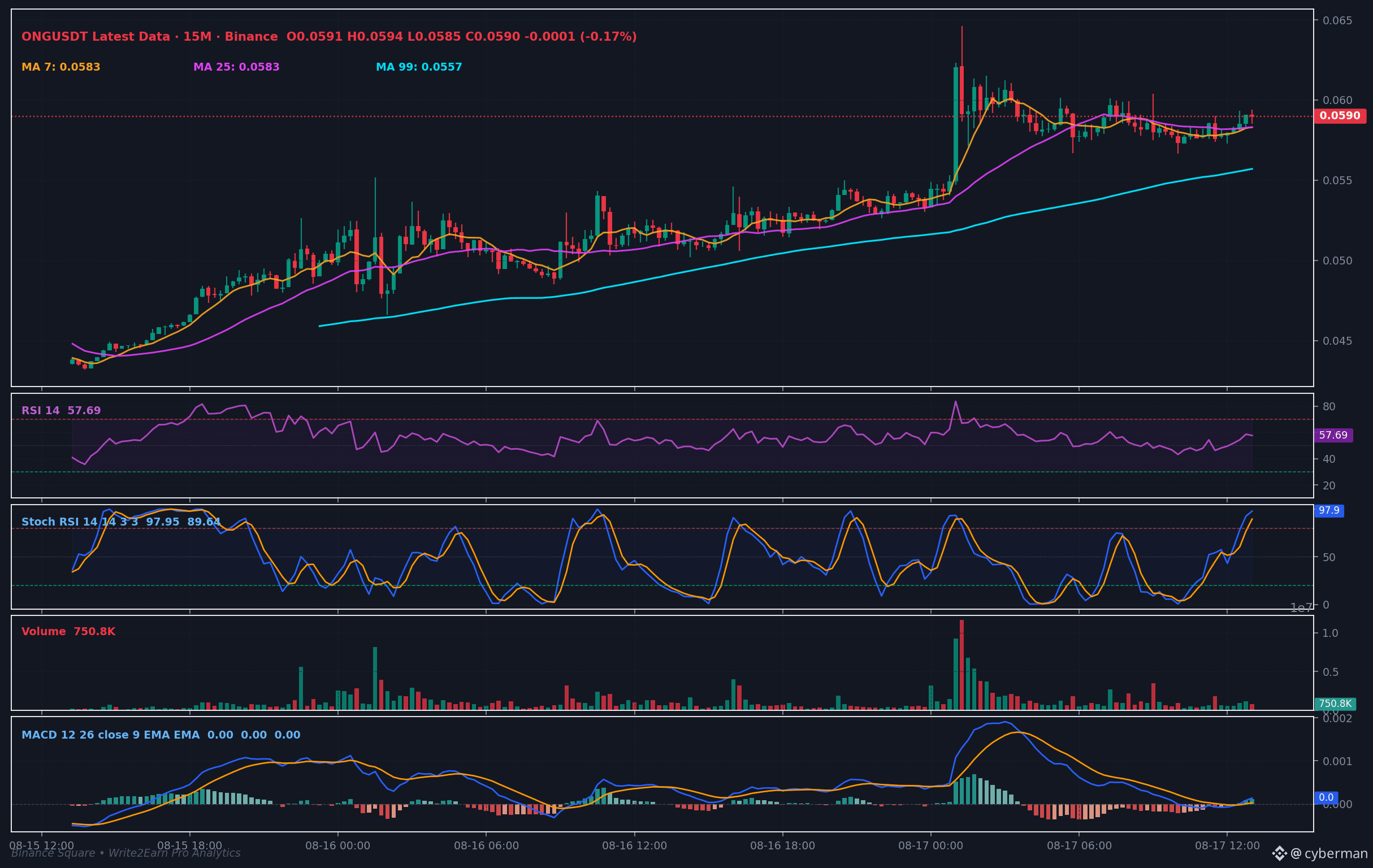Select the MA 7: 0.0583 legend label
This screenshot has width=1373, height=868.
click(61, 67)
